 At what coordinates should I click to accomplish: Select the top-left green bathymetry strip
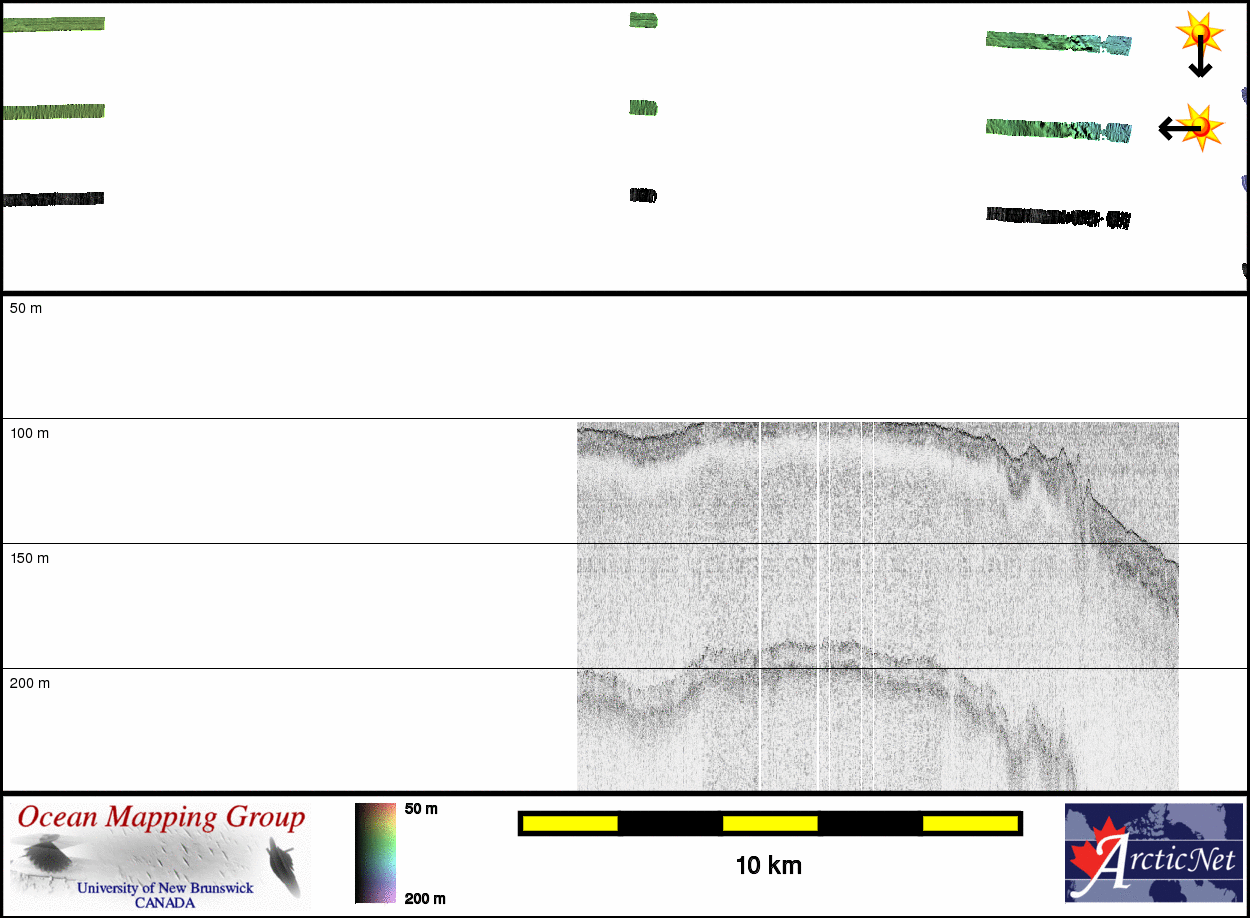54,24
